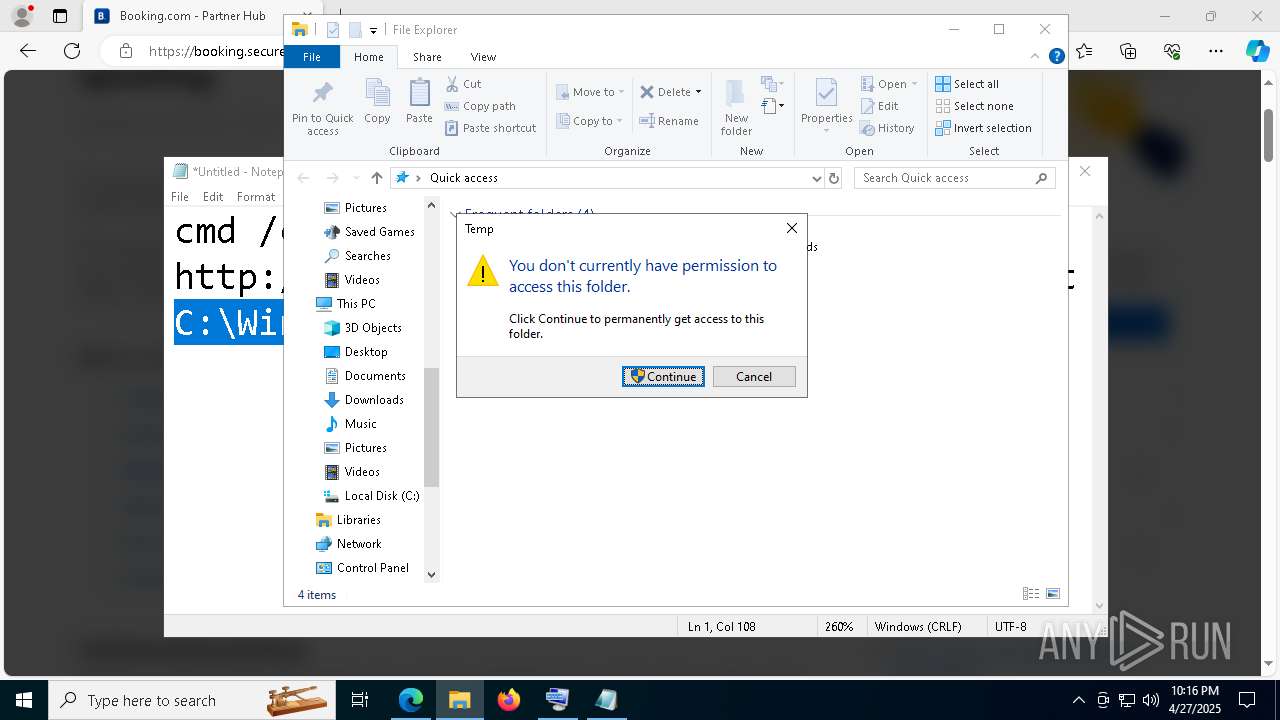The image size is (1280, 720).
Task: Select Downloads in navigation tree
Action: pos(364,400)
